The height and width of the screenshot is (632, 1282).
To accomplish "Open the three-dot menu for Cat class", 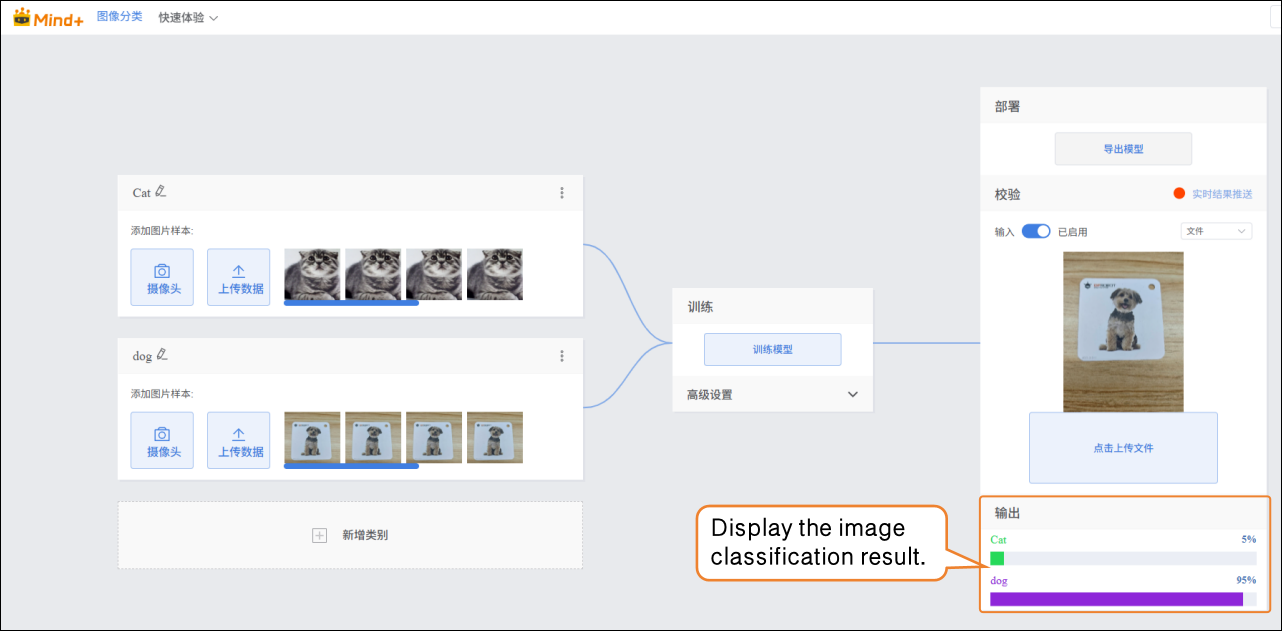I will tap(562, 193).
